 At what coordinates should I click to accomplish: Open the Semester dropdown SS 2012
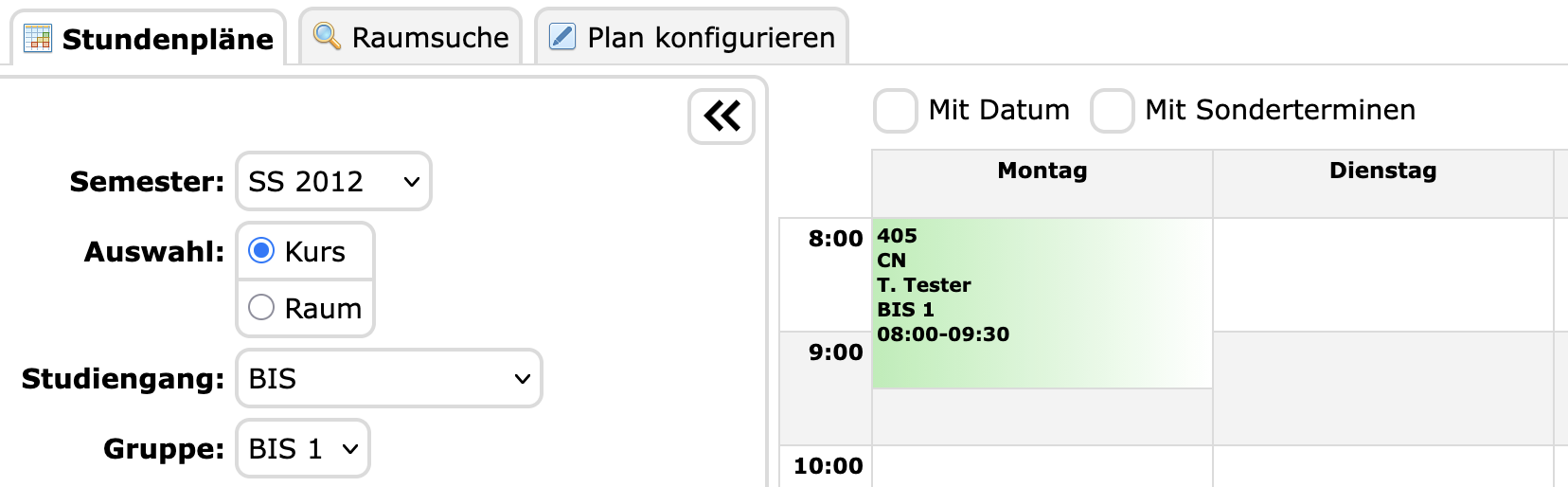click(x=333, y=181)
